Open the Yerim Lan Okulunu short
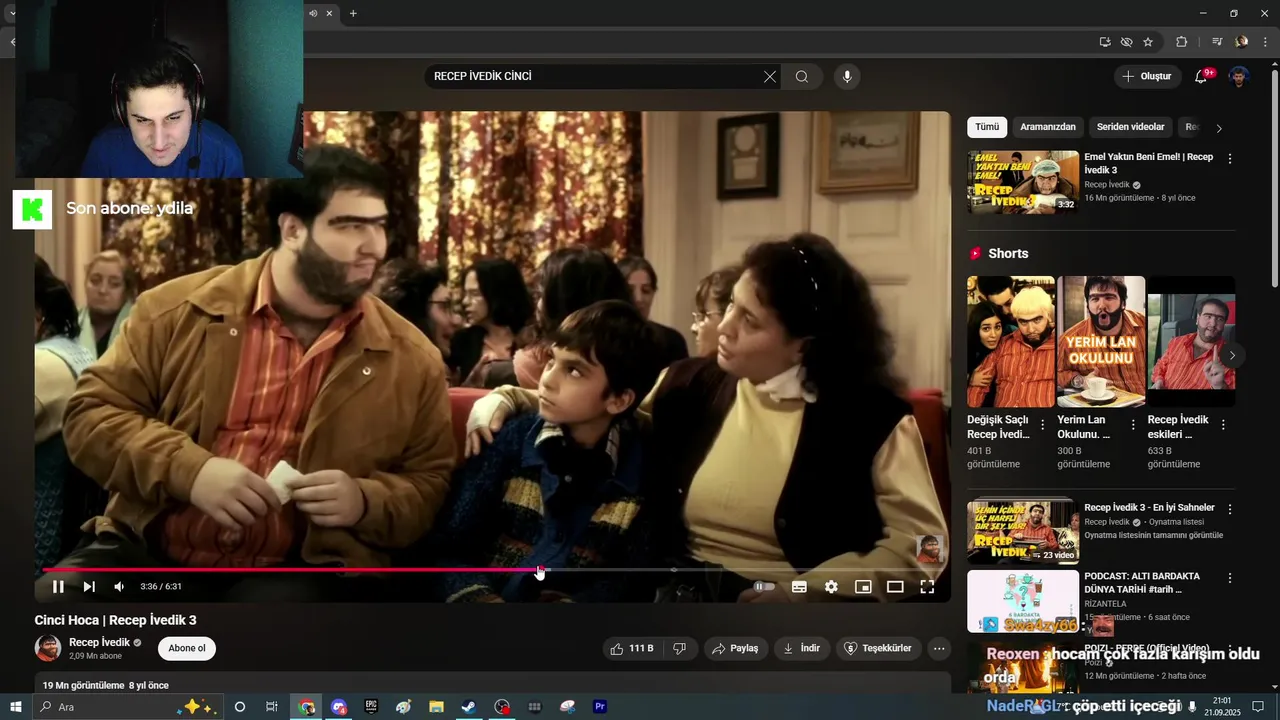The image size is (1280, 720). point(1101,341)
